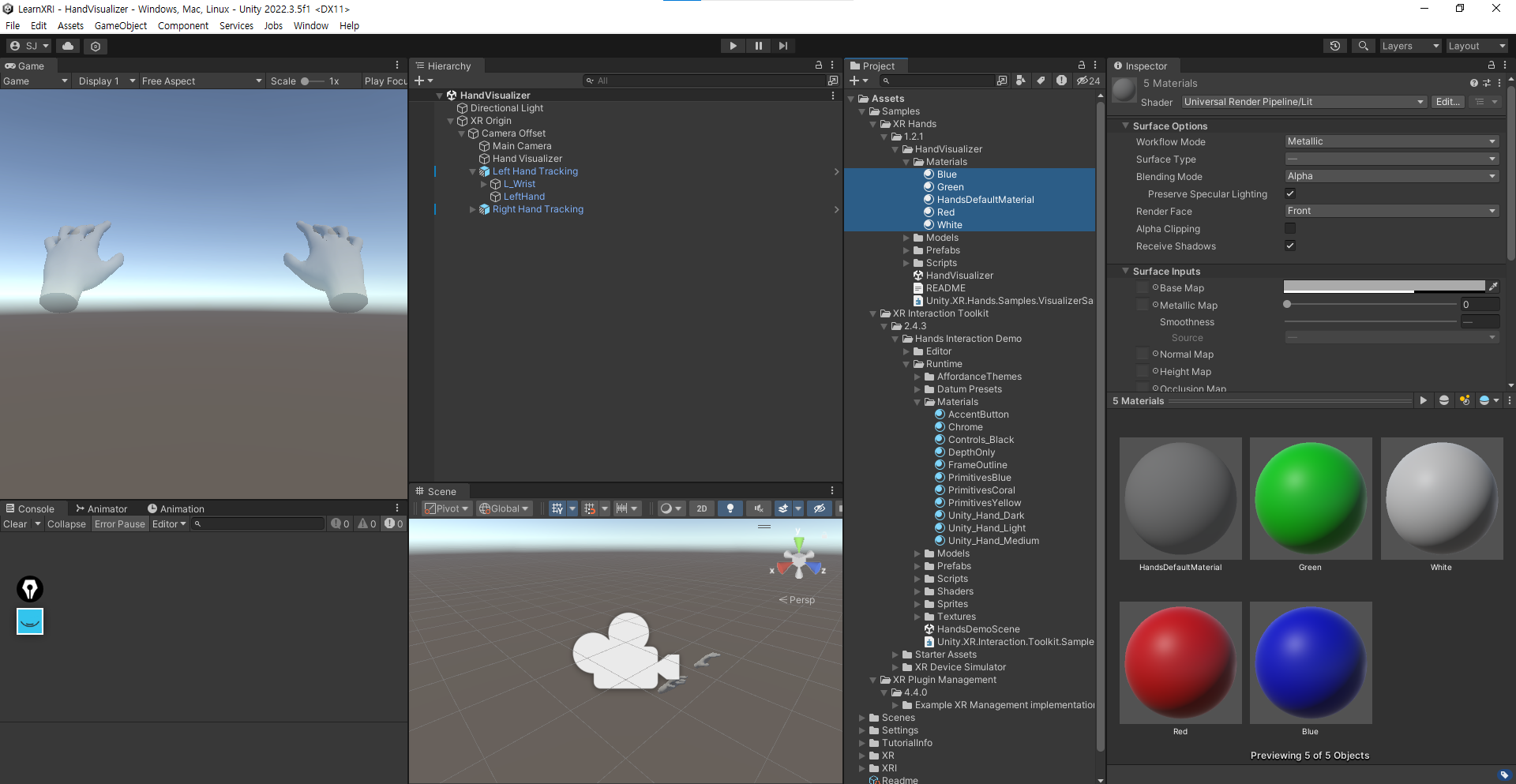Viewport: 1516px width, 784px height.
Task: Open Blending Mode Alpha dropdown
Action: (x=1391, y=176)
